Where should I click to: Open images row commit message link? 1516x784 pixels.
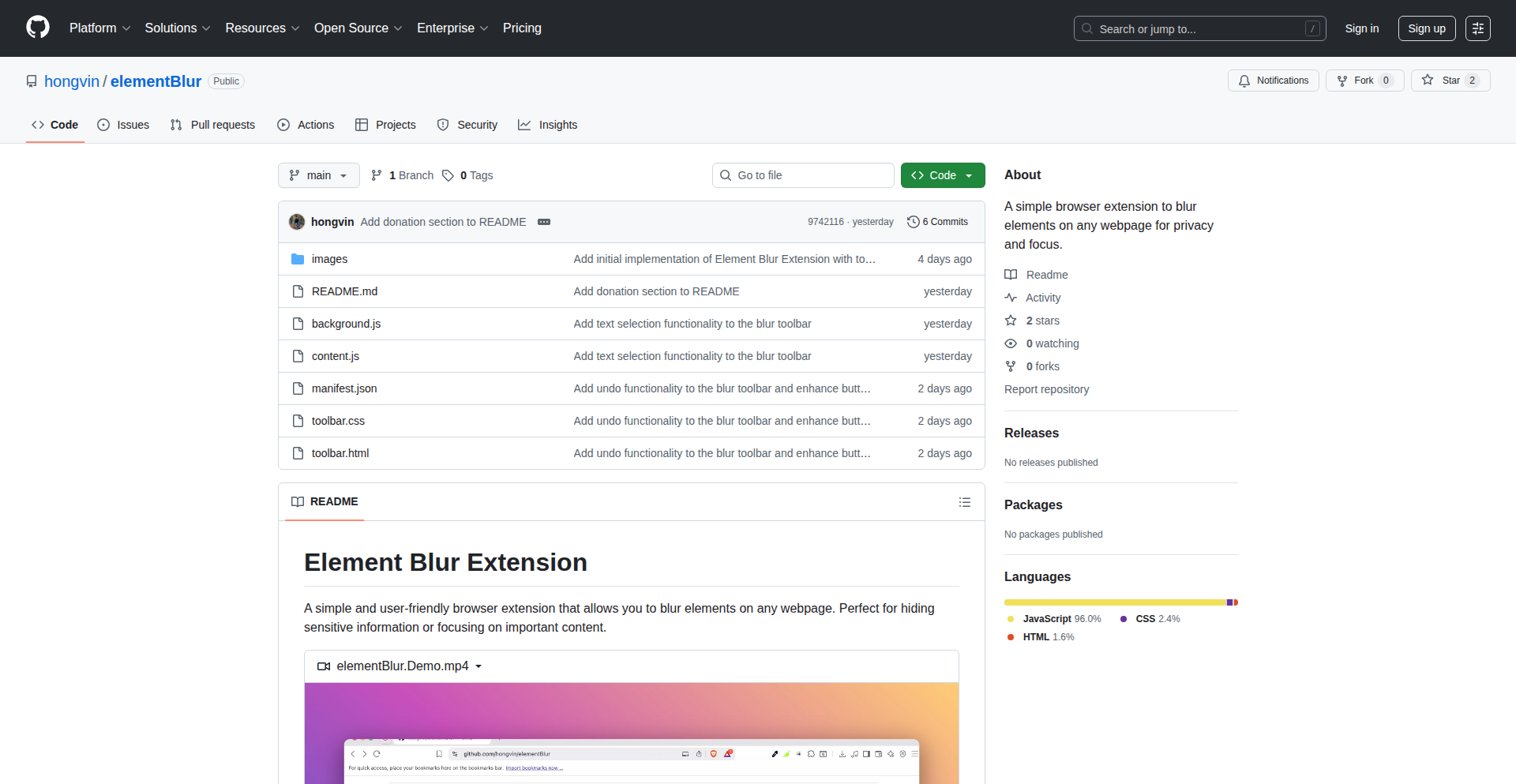(x=724, y=259)
